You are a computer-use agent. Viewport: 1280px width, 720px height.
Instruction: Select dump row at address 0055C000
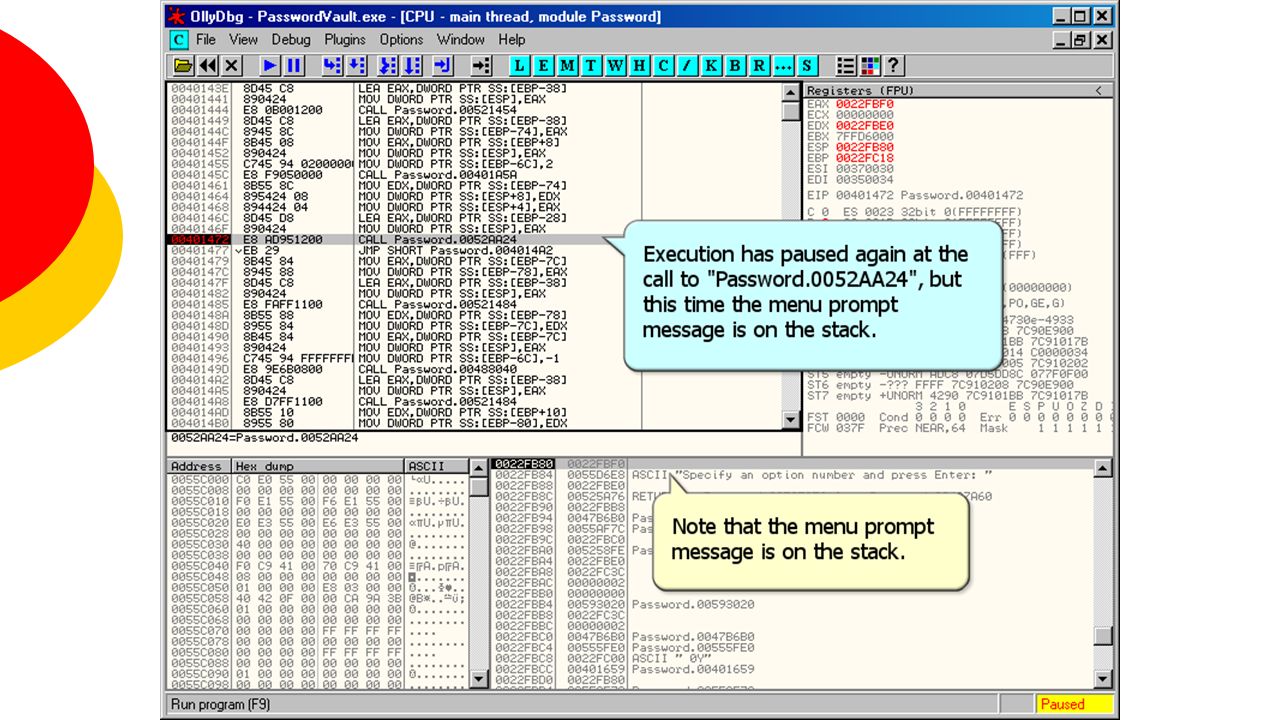(318, 480)
